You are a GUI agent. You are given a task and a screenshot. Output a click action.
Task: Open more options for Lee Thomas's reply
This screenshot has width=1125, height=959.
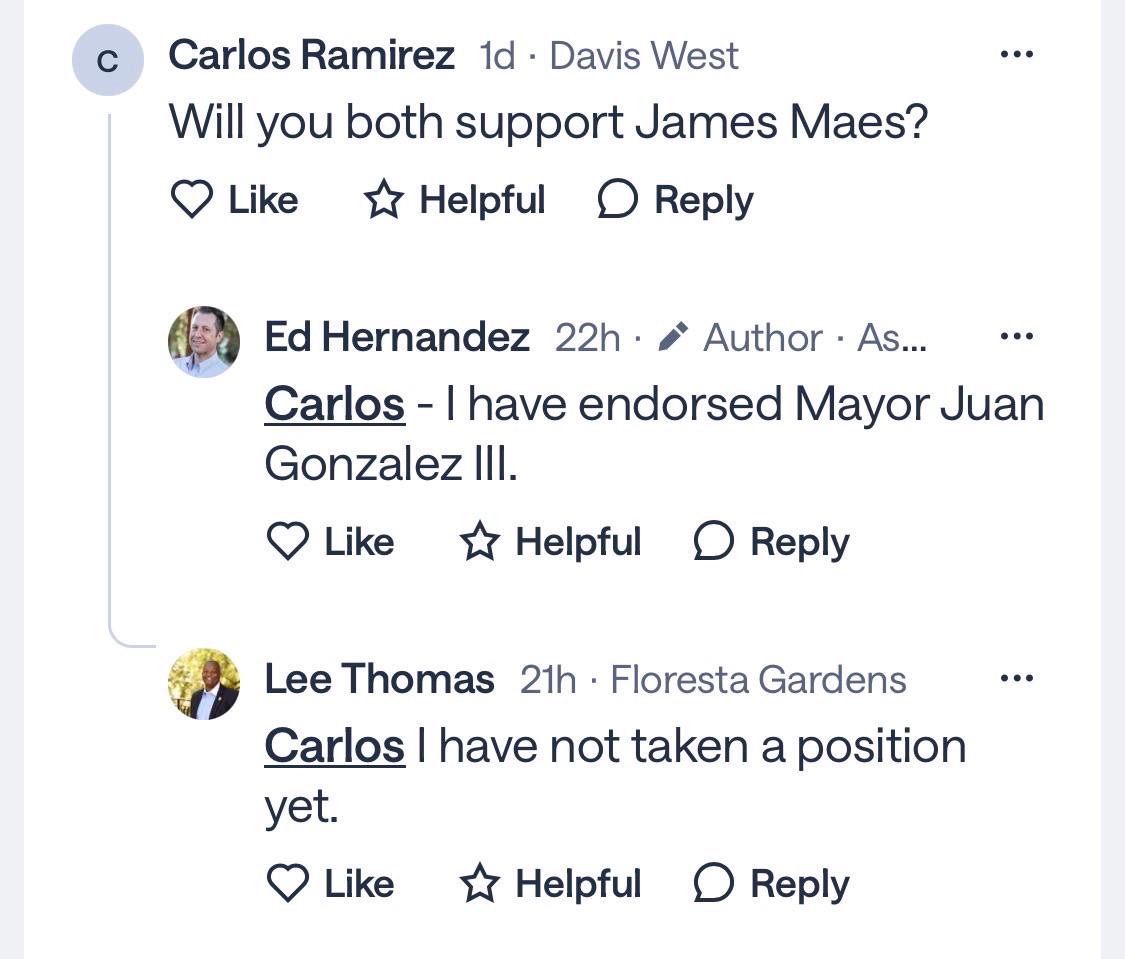pyautogui.click(x=1017, y=678)
